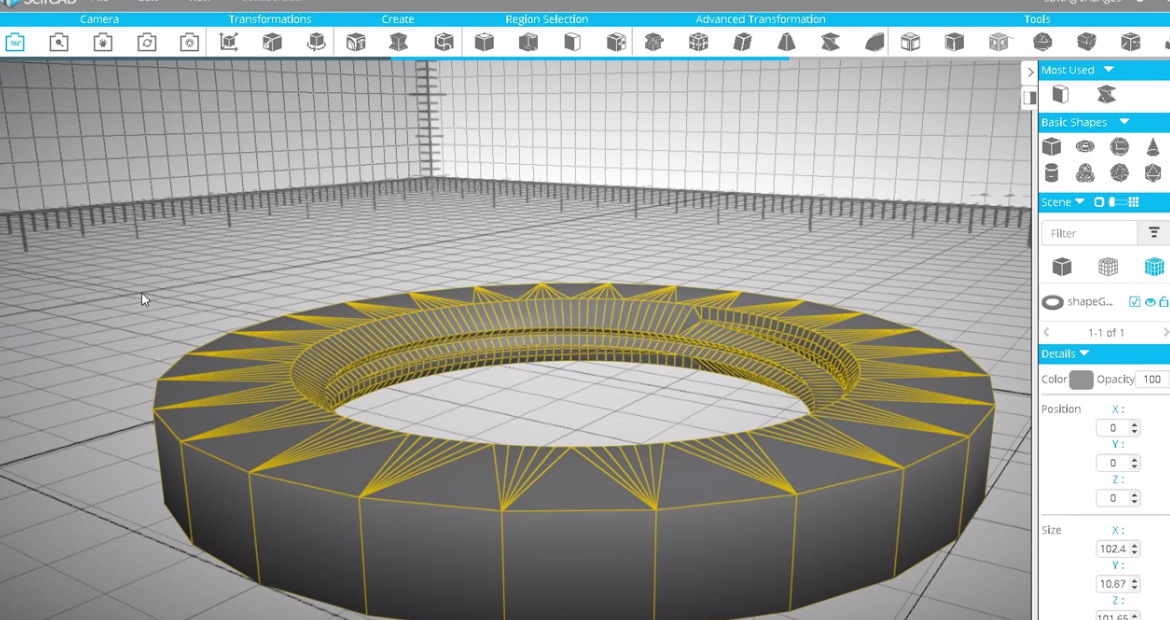Activate the camera rotate arrows tool
The height and width of the screenshot is (620, 1170).
tap(147, 43)
